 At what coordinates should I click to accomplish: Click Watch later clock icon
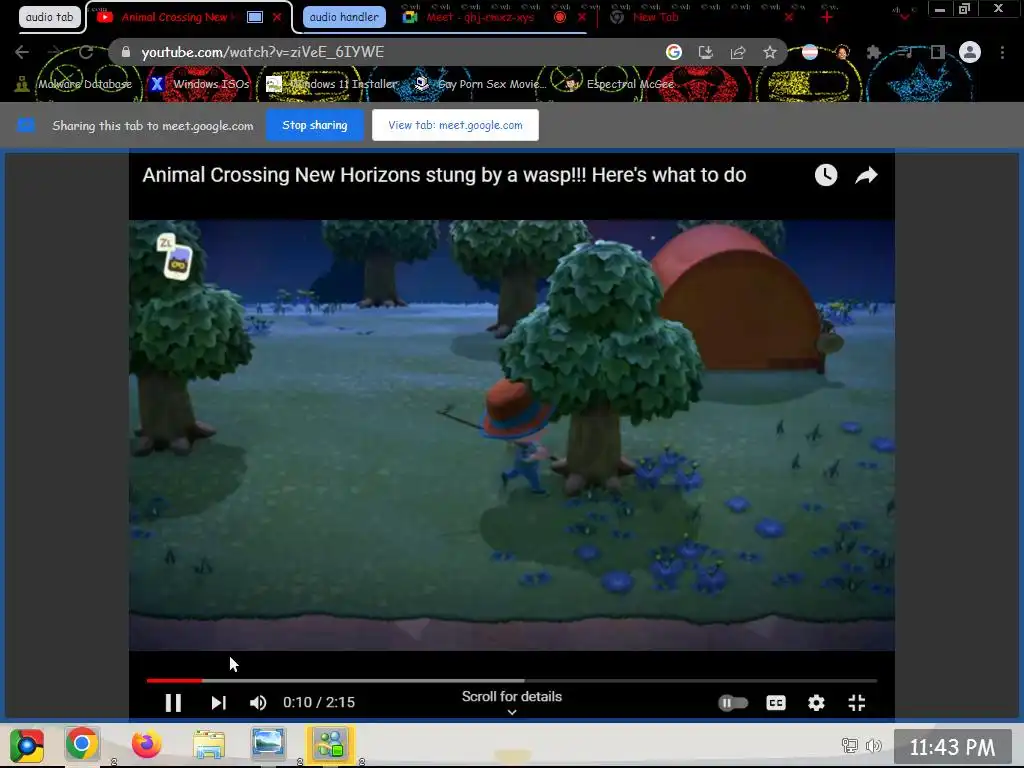coord(826,175)
